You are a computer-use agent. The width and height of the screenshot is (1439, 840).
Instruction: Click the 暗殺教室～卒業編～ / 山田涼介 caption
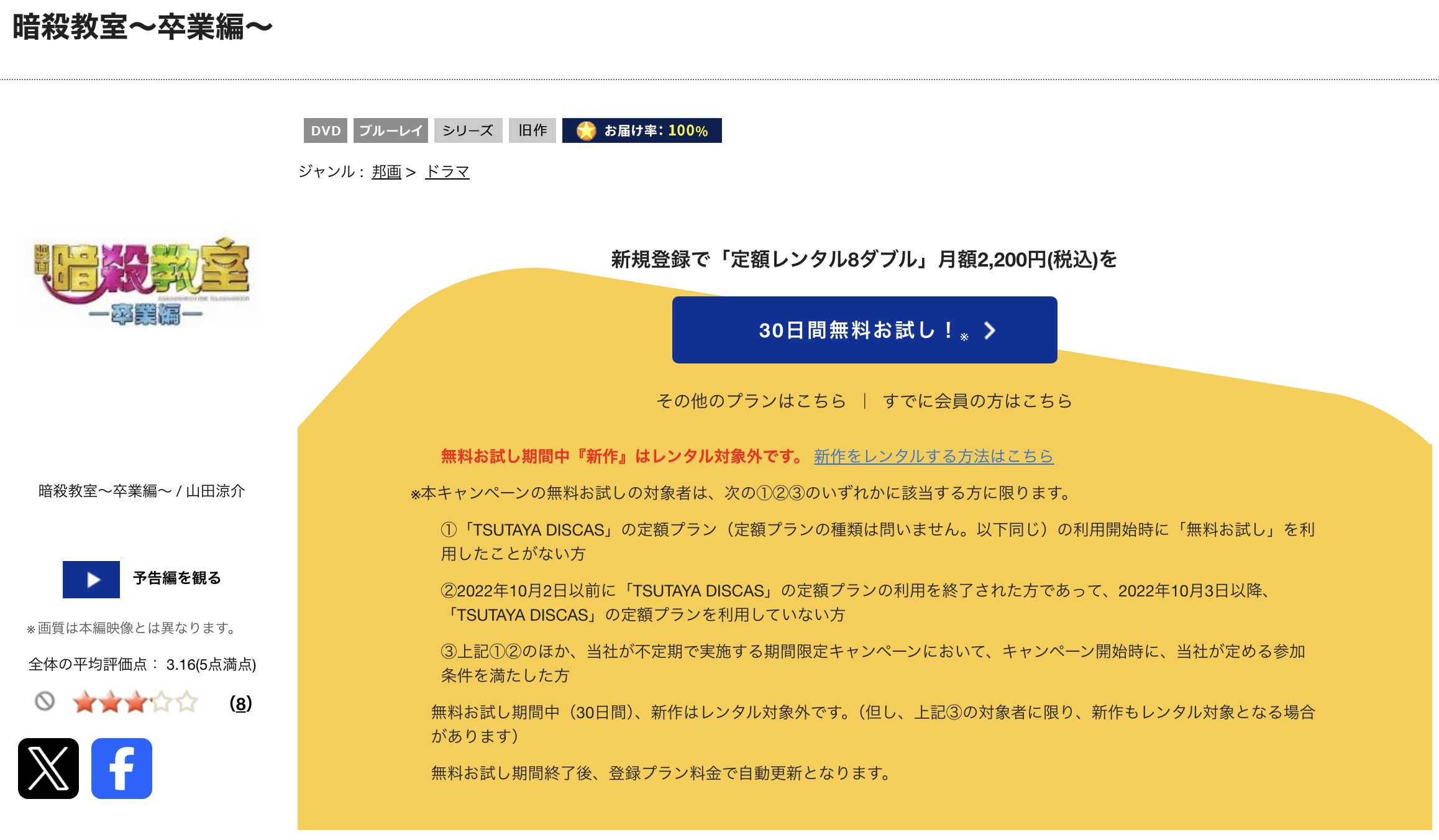(x=142, y=491)
